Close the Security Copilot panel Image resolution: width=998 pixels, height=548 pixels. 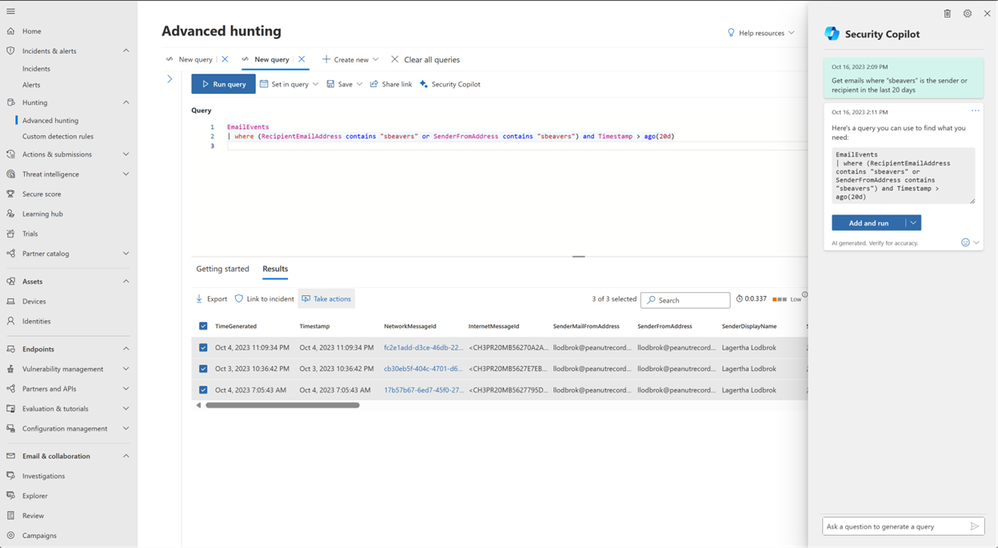(987, 13)
